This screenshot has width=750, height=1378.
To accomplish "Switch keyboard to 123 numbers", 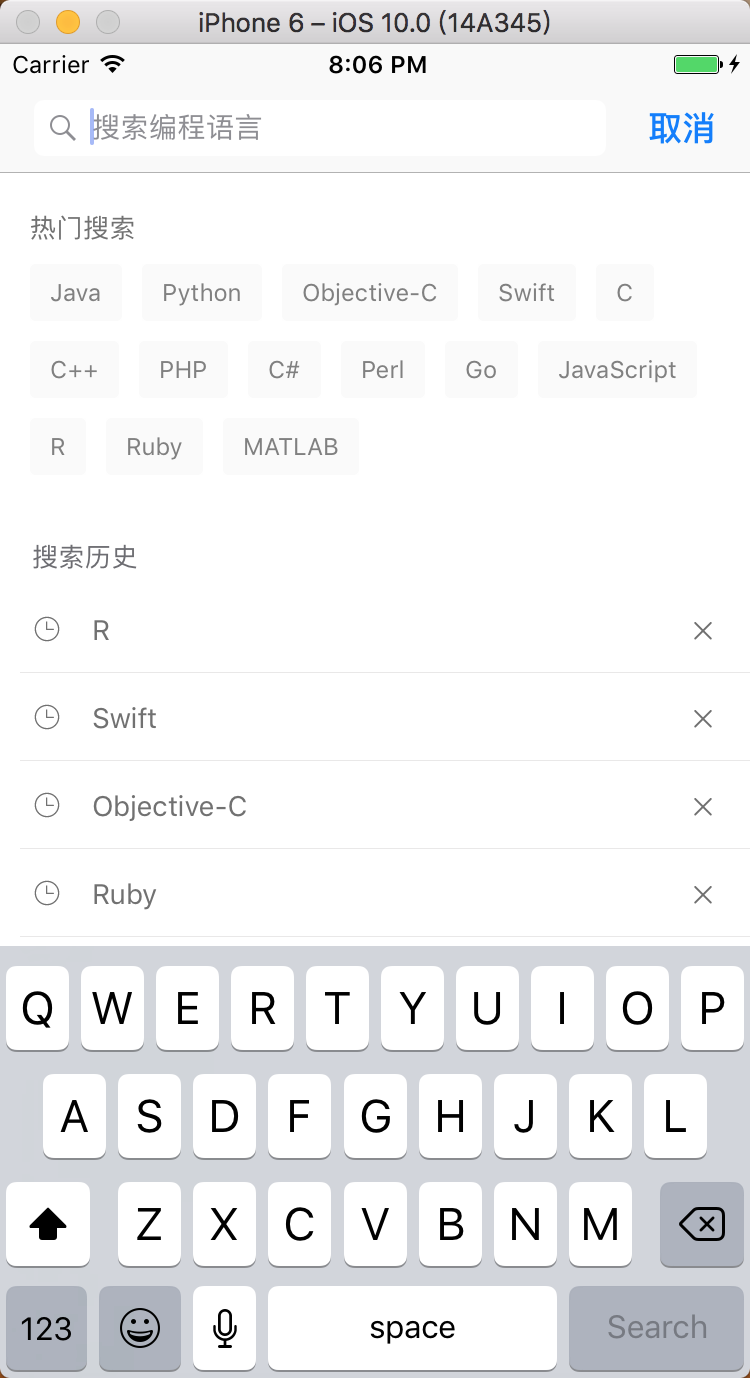I will (46, 1328).
